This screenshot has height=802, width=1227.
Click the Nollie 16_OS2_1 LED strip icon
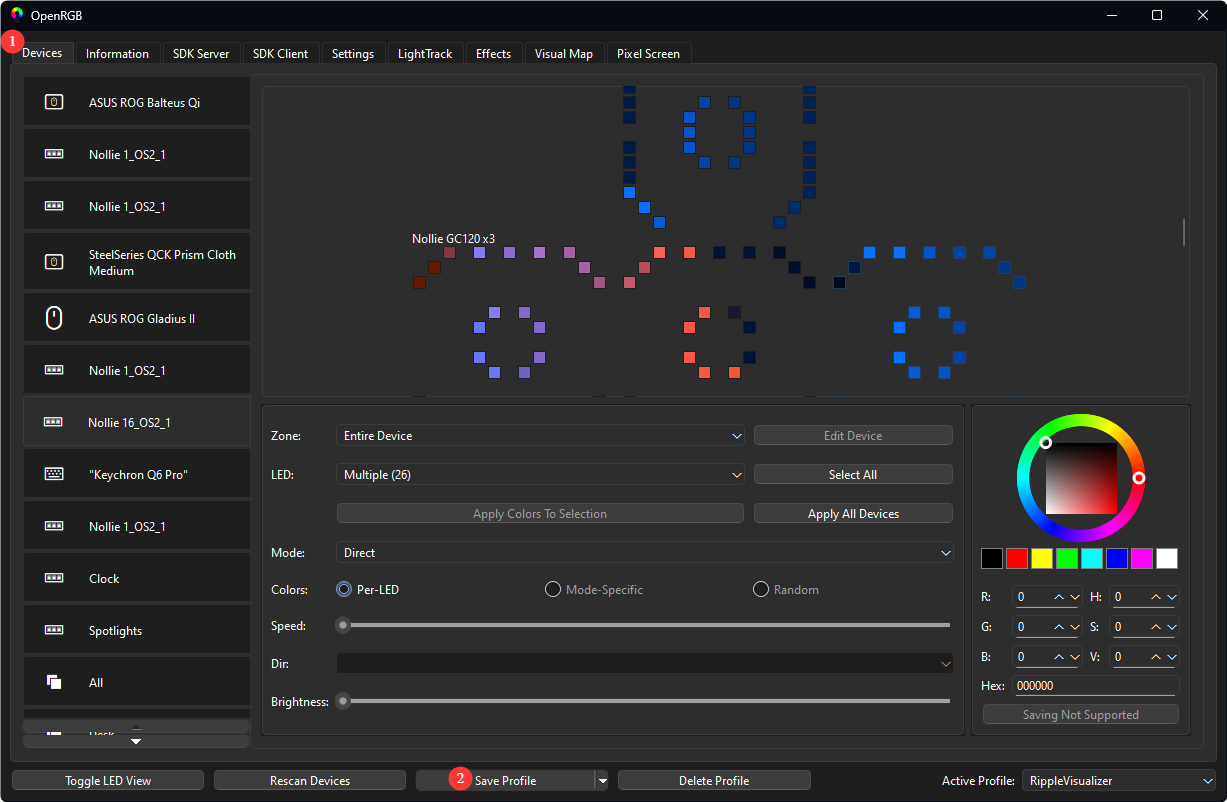coord(54,422)
